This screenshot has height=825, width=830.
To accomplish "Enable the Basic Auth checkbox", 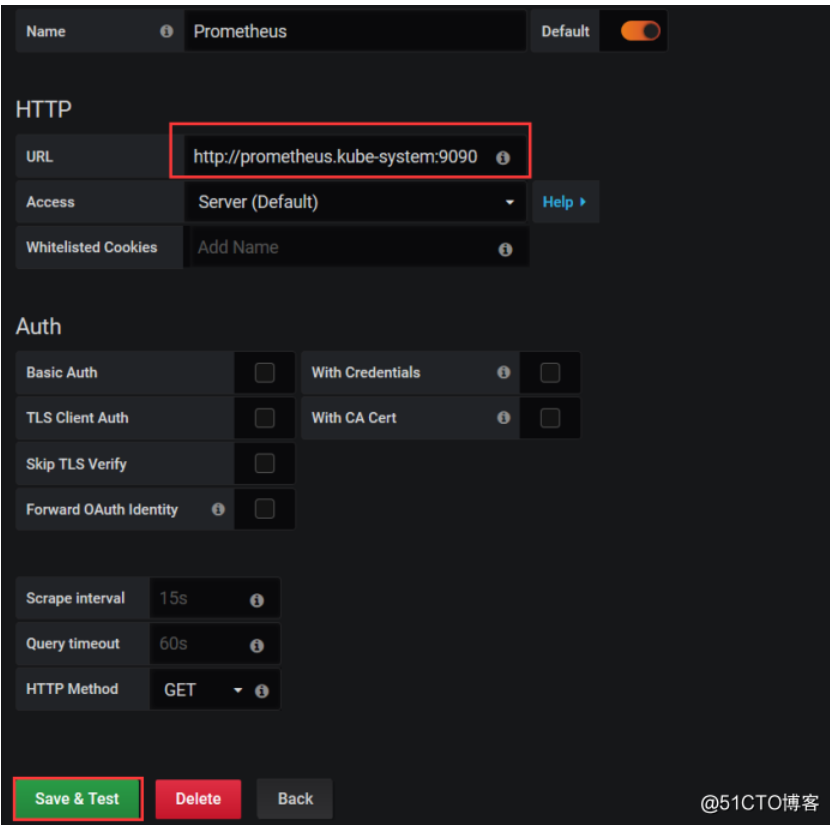I will click(x=264, y=373).
